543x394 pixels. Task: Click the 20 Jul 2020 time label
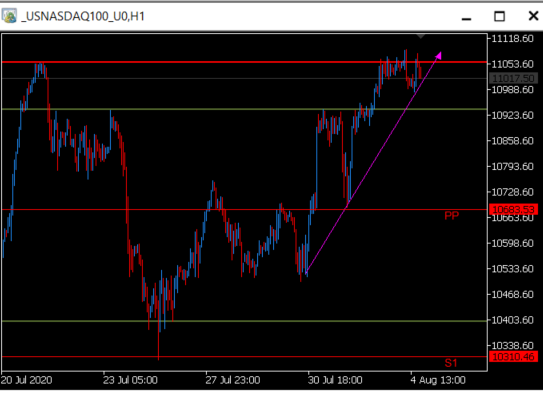click(x=27, y=380)
